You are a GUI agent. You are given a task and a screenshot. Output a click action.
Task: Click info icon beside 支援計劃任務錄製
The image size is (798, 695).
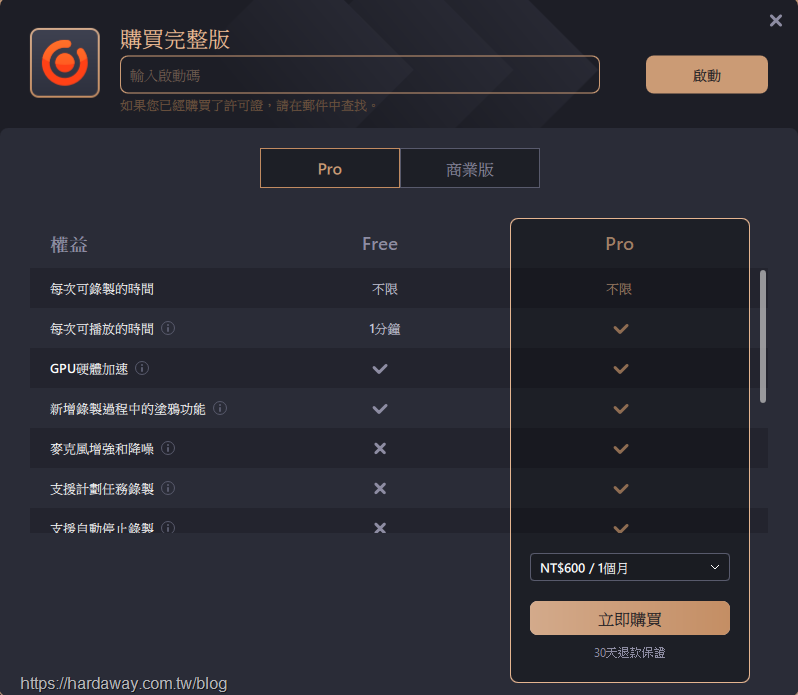click(x=168, y=488)
